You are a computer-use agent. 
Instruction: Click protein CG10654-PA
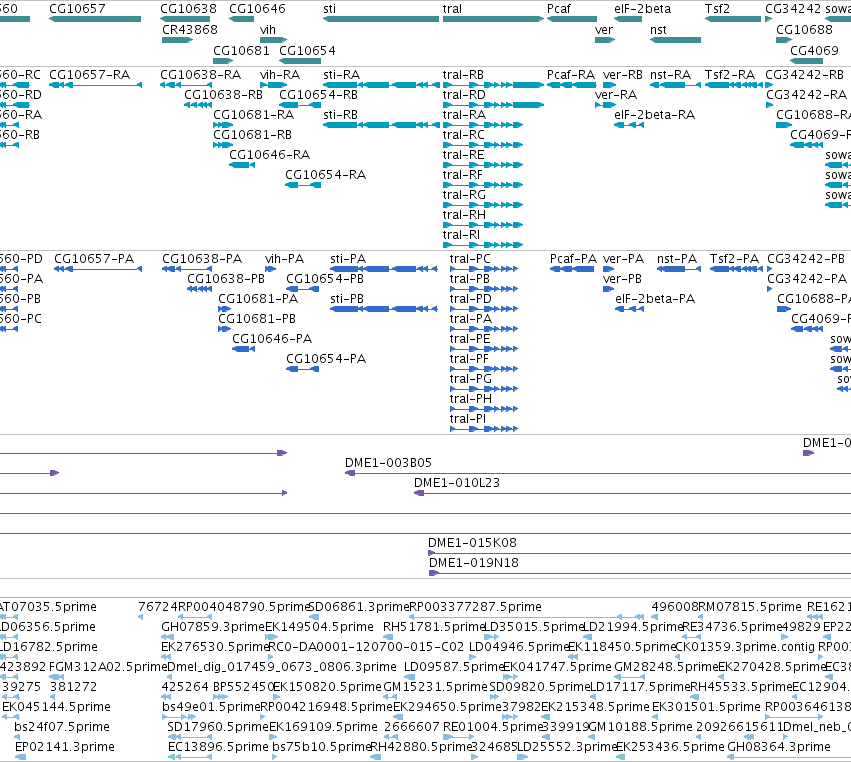pyautogui.click(x=302, y=369)
